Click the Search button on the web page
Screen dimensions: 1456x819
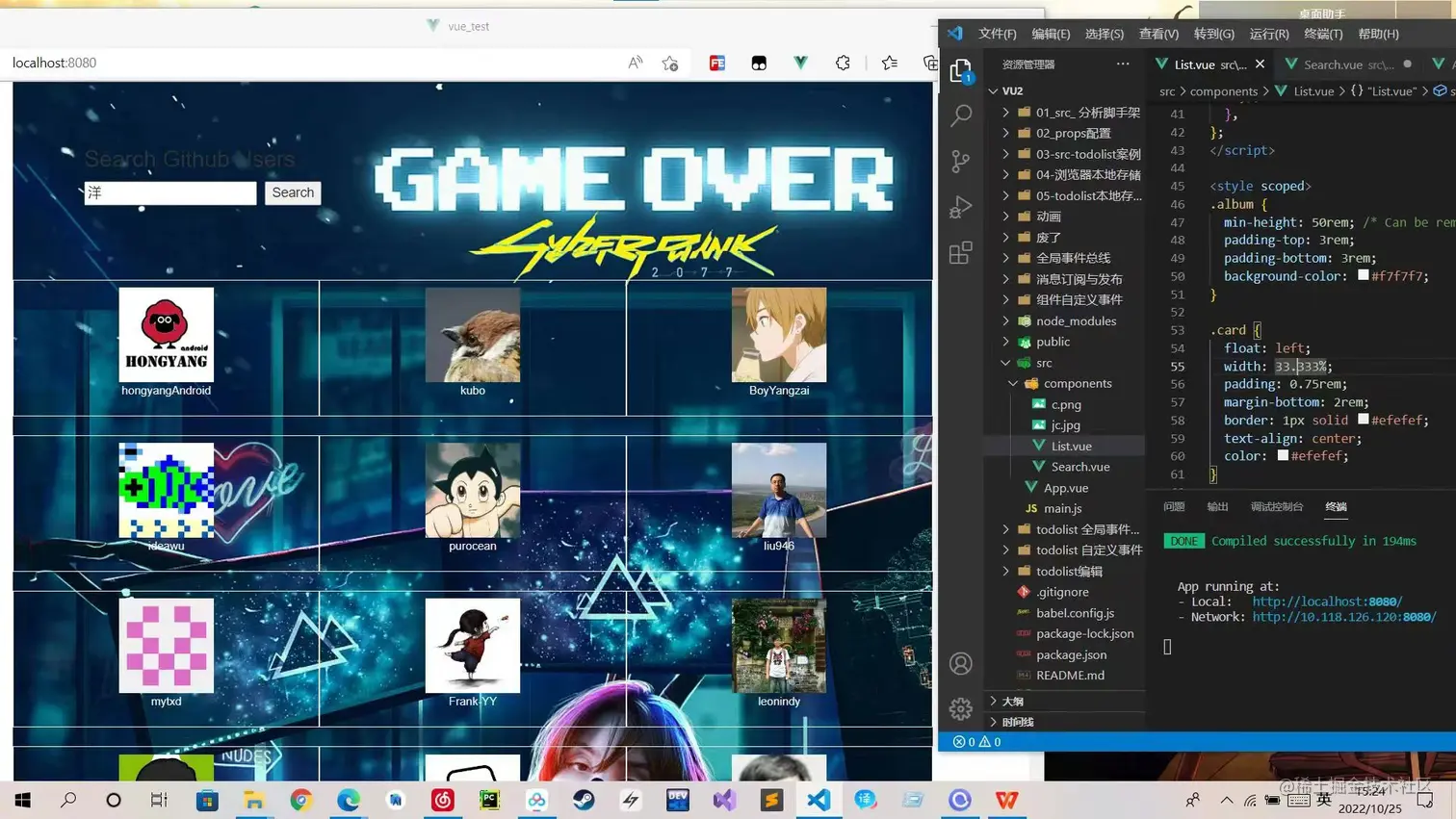pyautogui.click(x=293, y=192)
